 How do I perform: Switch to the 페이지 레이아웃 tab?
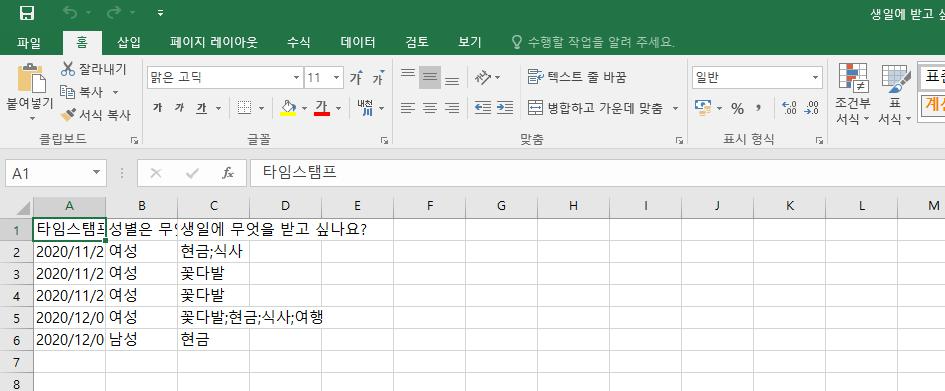[x=213, y=42]
